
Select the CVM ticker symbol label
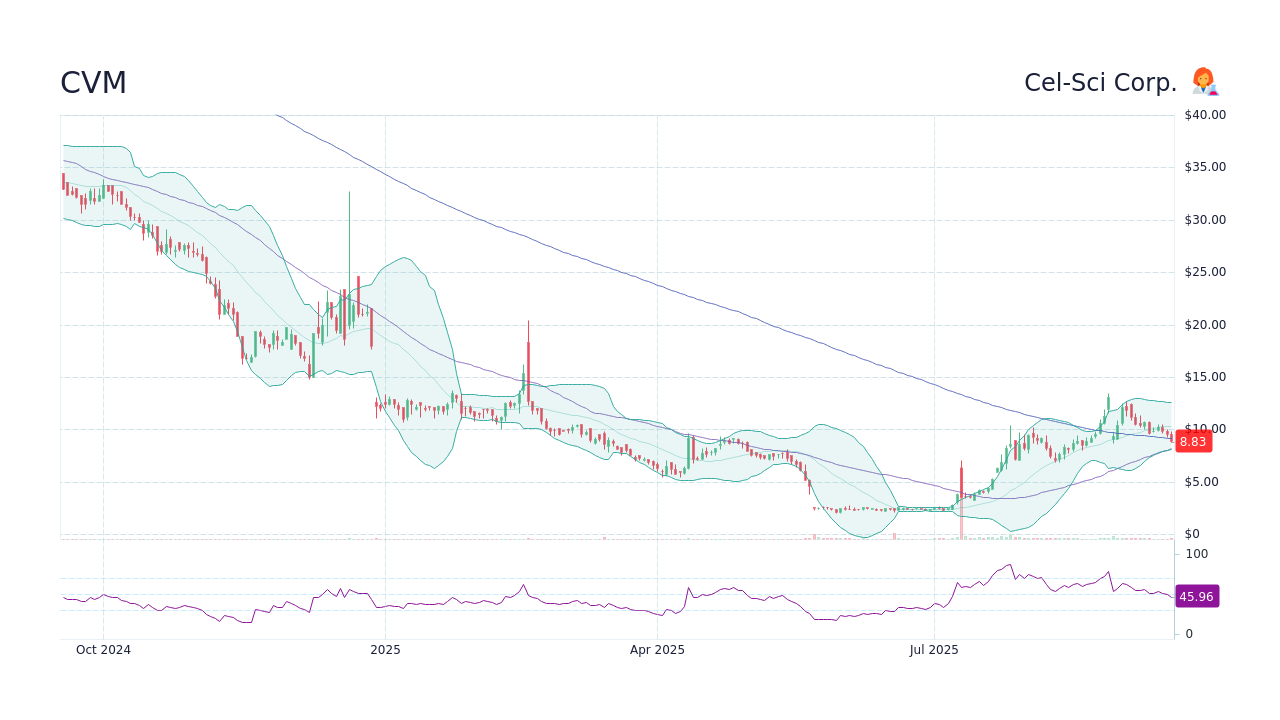[92, 82]
